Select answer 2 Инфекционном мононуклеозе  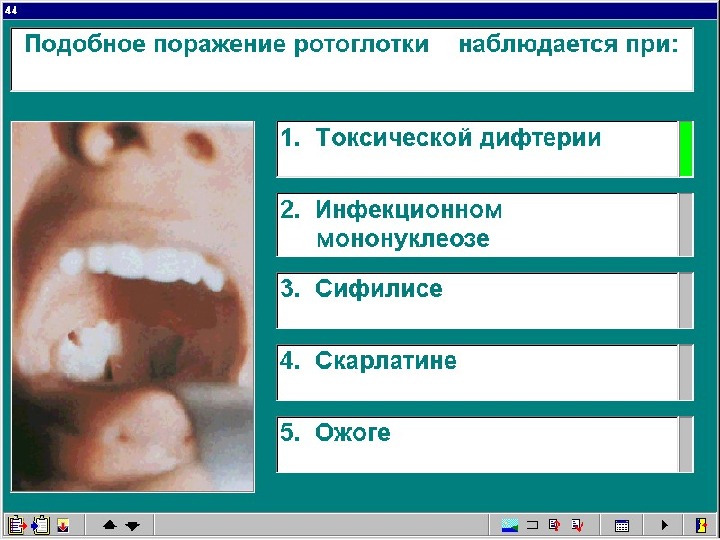478,225
